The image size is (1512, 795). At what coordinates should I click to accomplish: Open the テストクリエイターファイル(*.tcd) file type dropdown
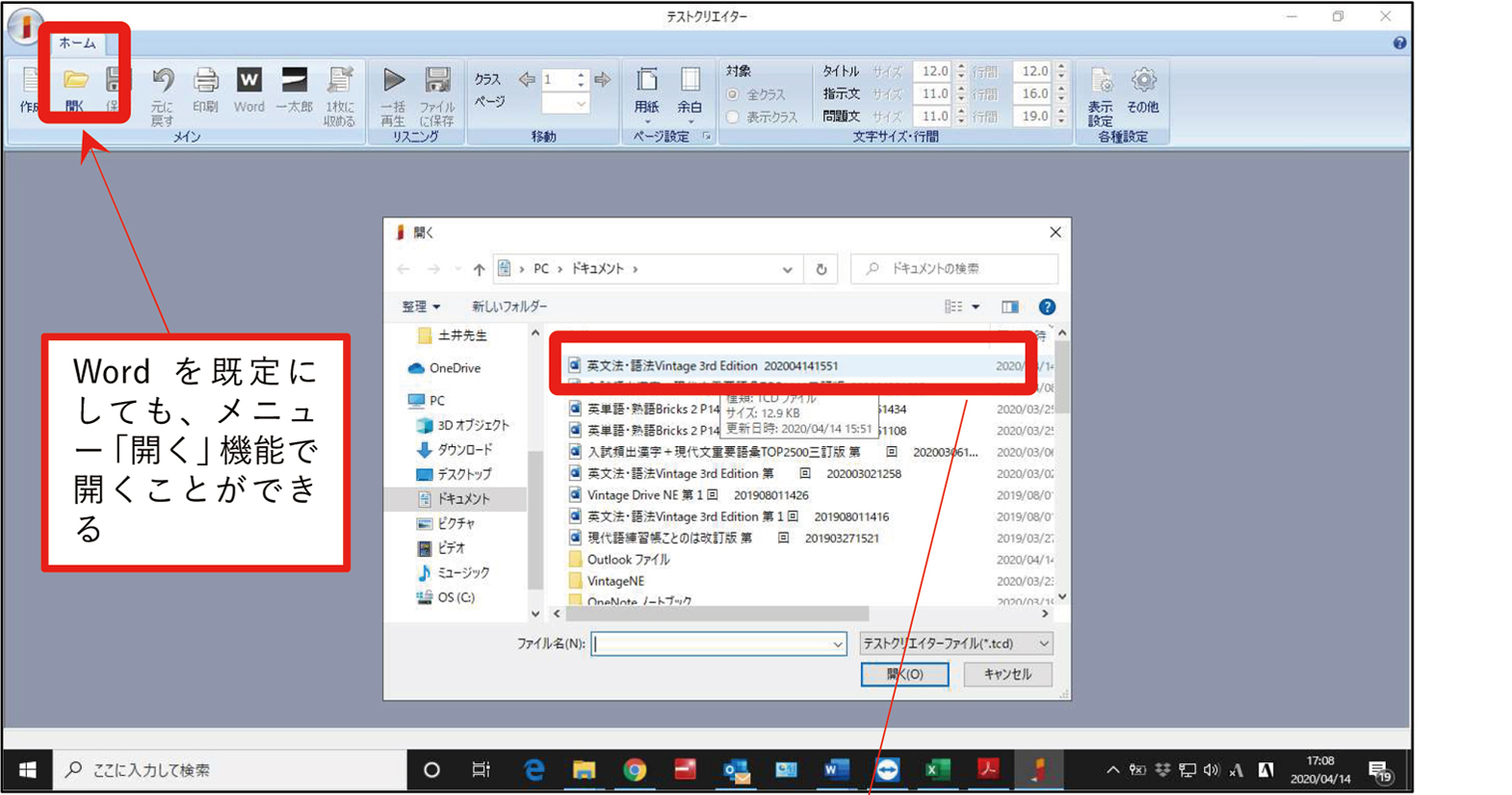[955, 643]
